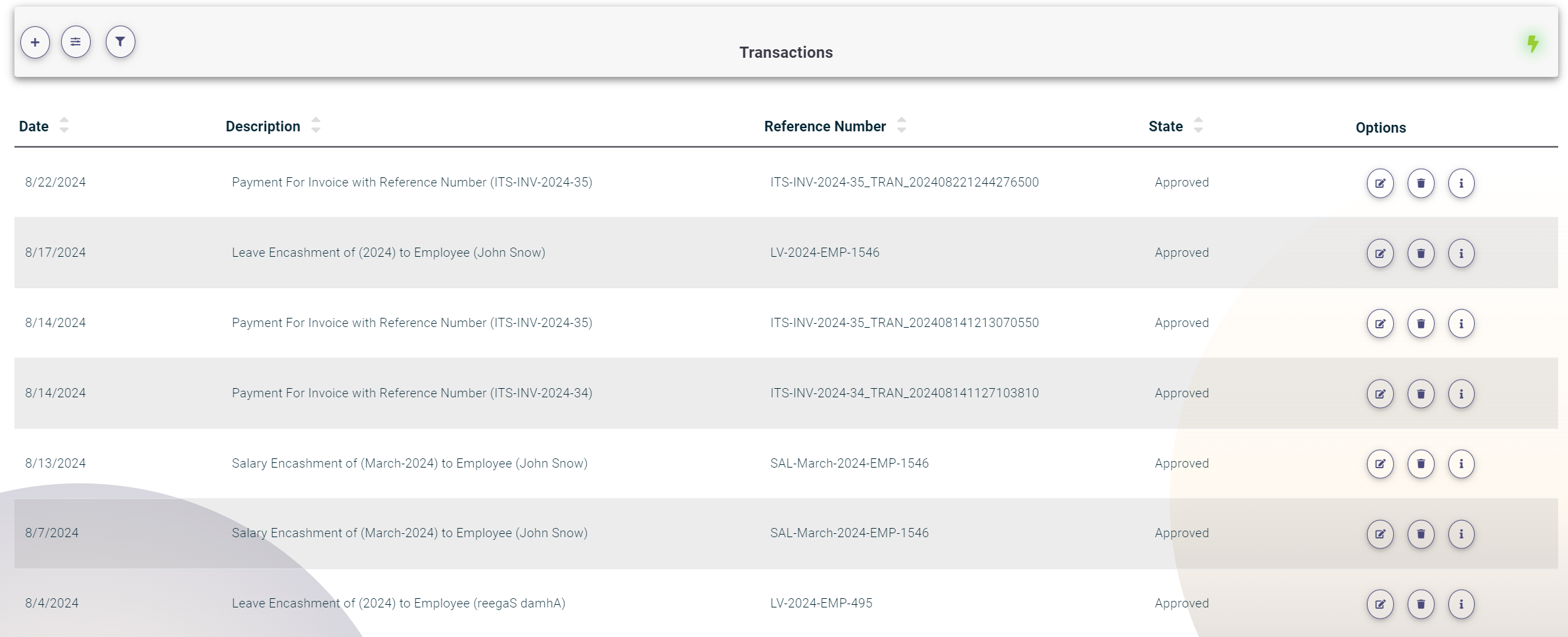Sort table by State column
This screenshot has width=1568, height=637.
[x=1198, y=125]
